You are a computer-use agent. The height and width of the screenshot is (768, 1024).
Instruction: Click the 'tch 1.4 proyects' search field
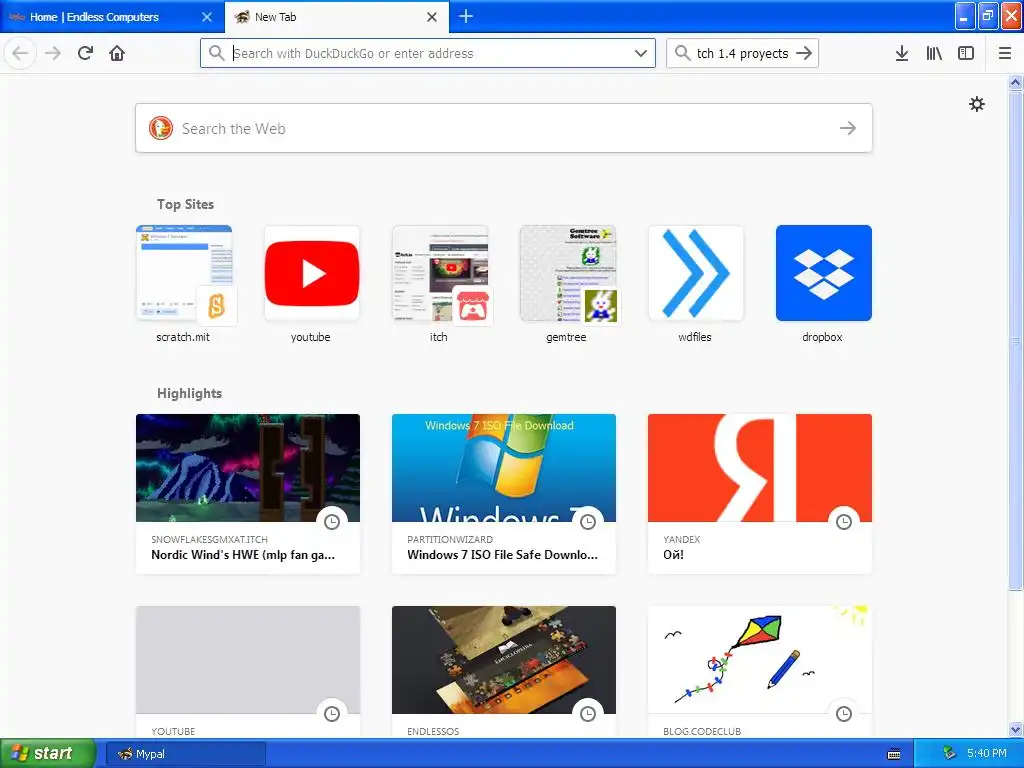(x=743, y=53)
